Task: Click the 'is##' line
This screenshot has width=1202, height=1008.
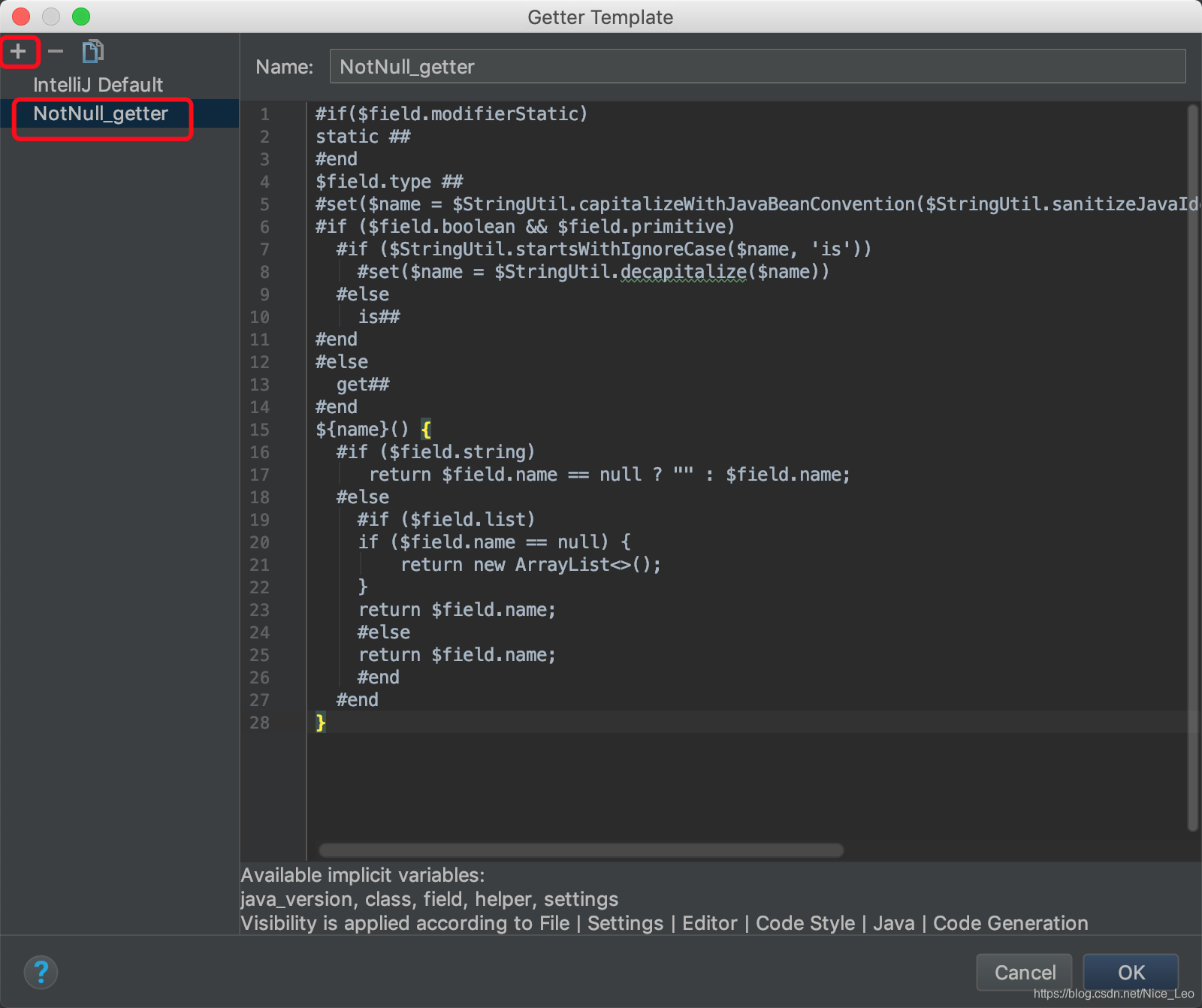Action: click(379, 317)
